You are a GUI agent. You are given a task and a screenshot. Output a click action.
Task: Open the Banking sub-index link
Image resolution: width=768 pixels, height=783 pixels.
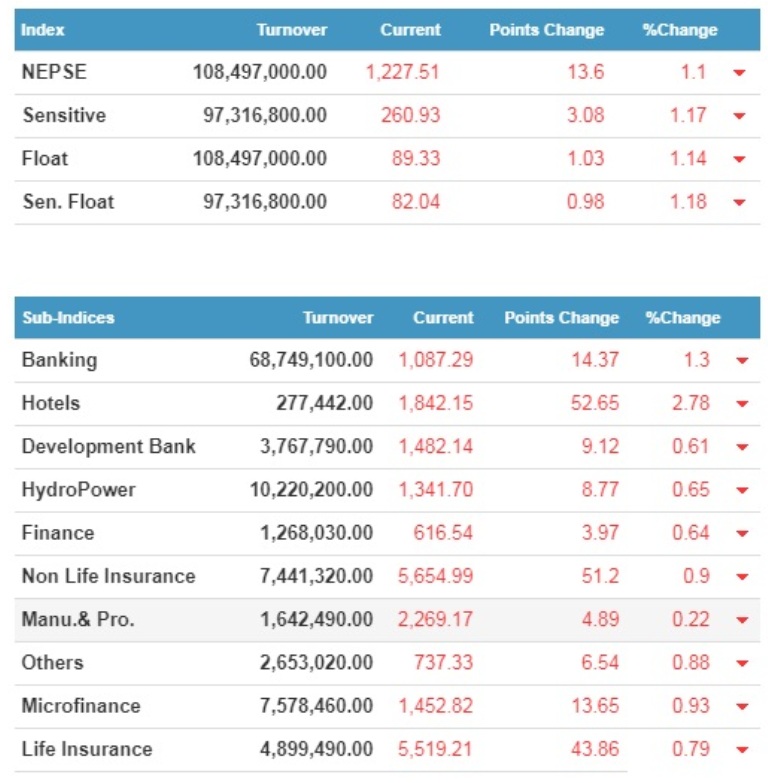click(x=59, y=360)
